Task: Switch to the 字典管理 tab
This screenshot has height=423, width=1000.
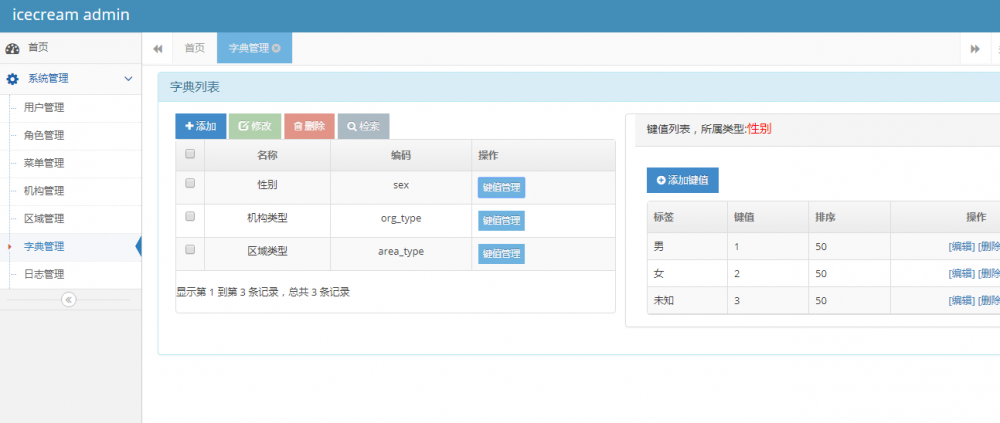Action: [x=254, y=48]
